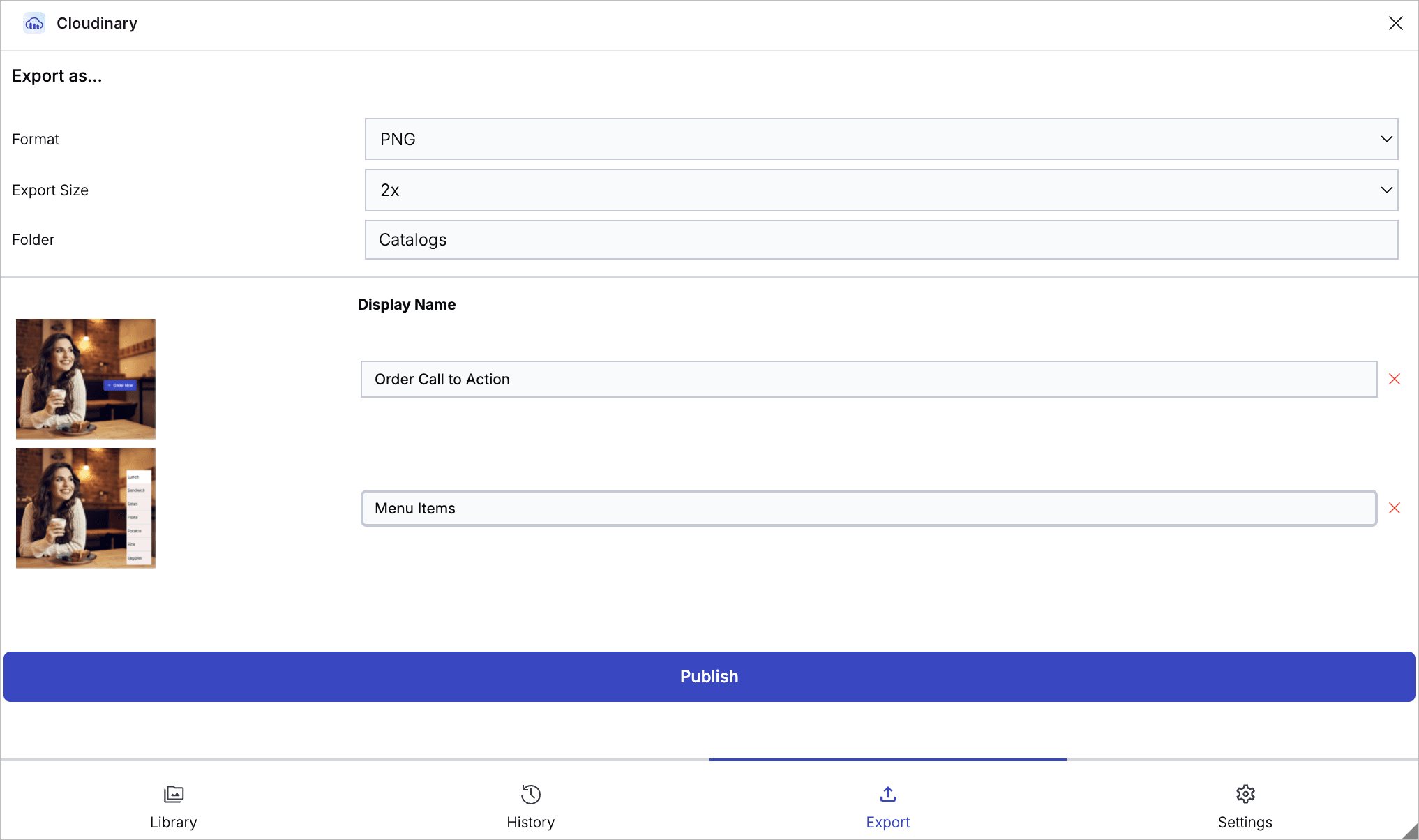
Task: Expand Format dropdown chevron arrow
Action: click(1386, 140)
